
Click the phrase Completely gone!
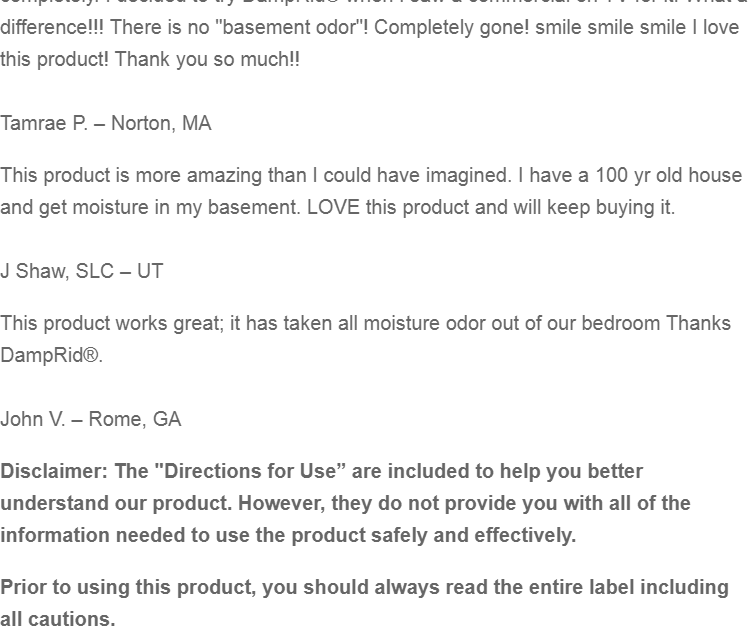point(451,27)
